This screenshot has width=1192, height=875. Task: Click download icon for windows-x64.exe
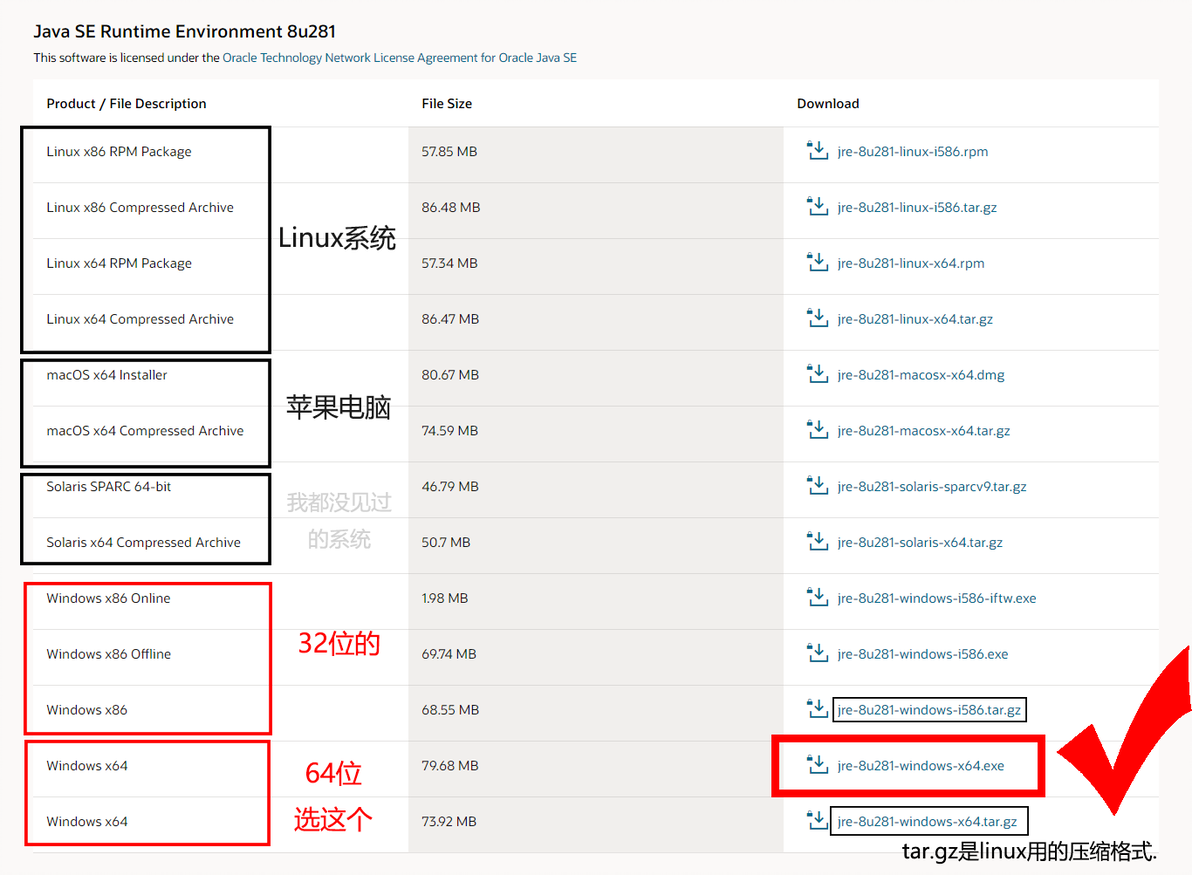click(817, 765)
